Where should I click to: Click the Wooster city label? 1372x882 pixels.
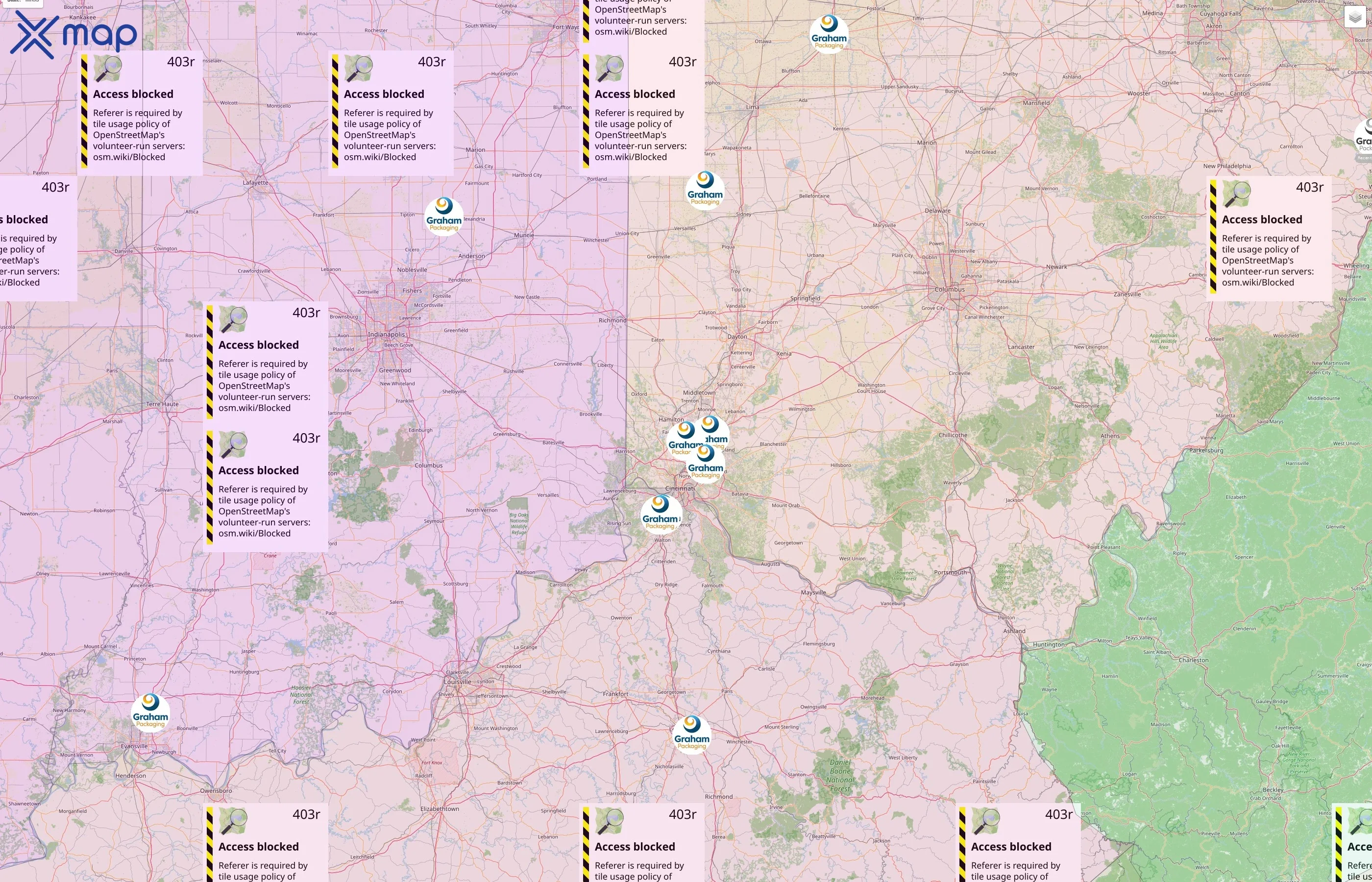(1138, 94)
